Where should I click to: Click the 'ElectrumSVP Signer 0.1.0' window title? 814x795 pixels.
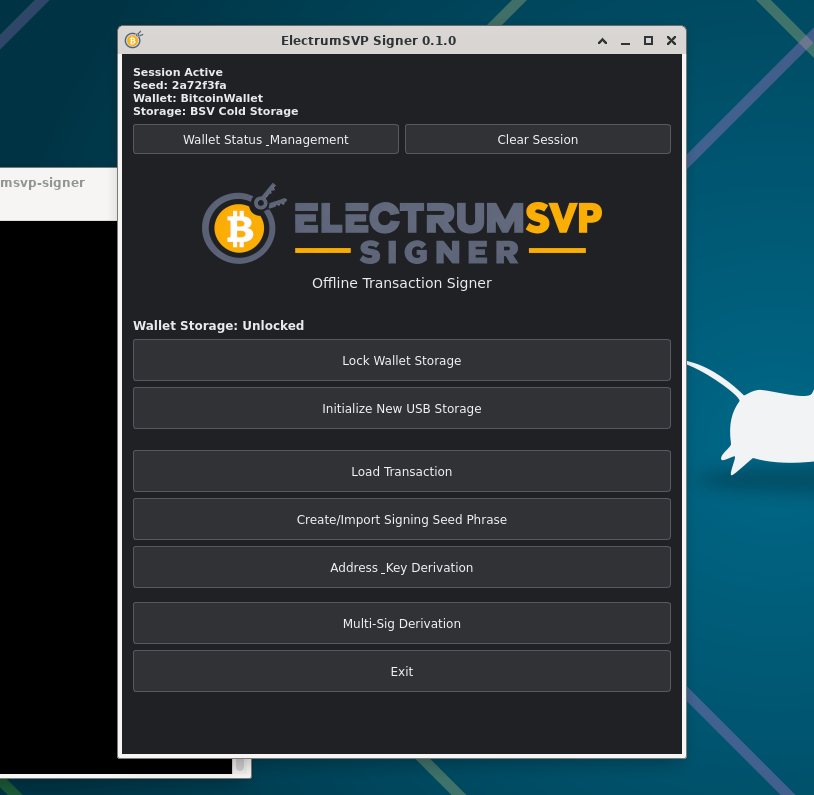click(x=368, y=41)
